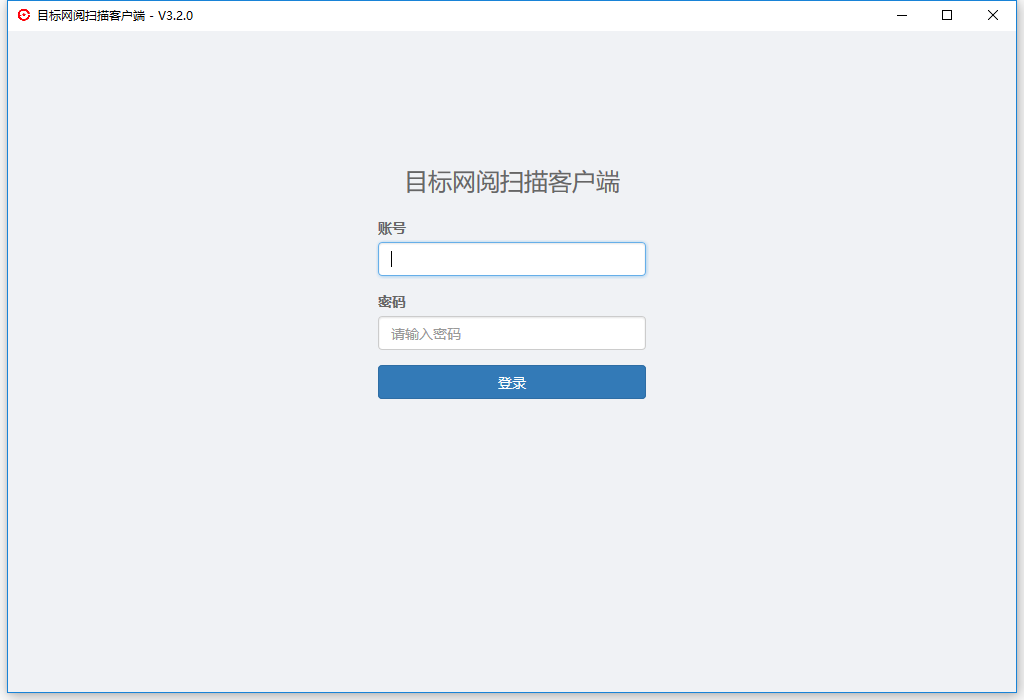Click the 请输入密码 placeholder text
1024x700 pixels.
[x=426, y=334]
